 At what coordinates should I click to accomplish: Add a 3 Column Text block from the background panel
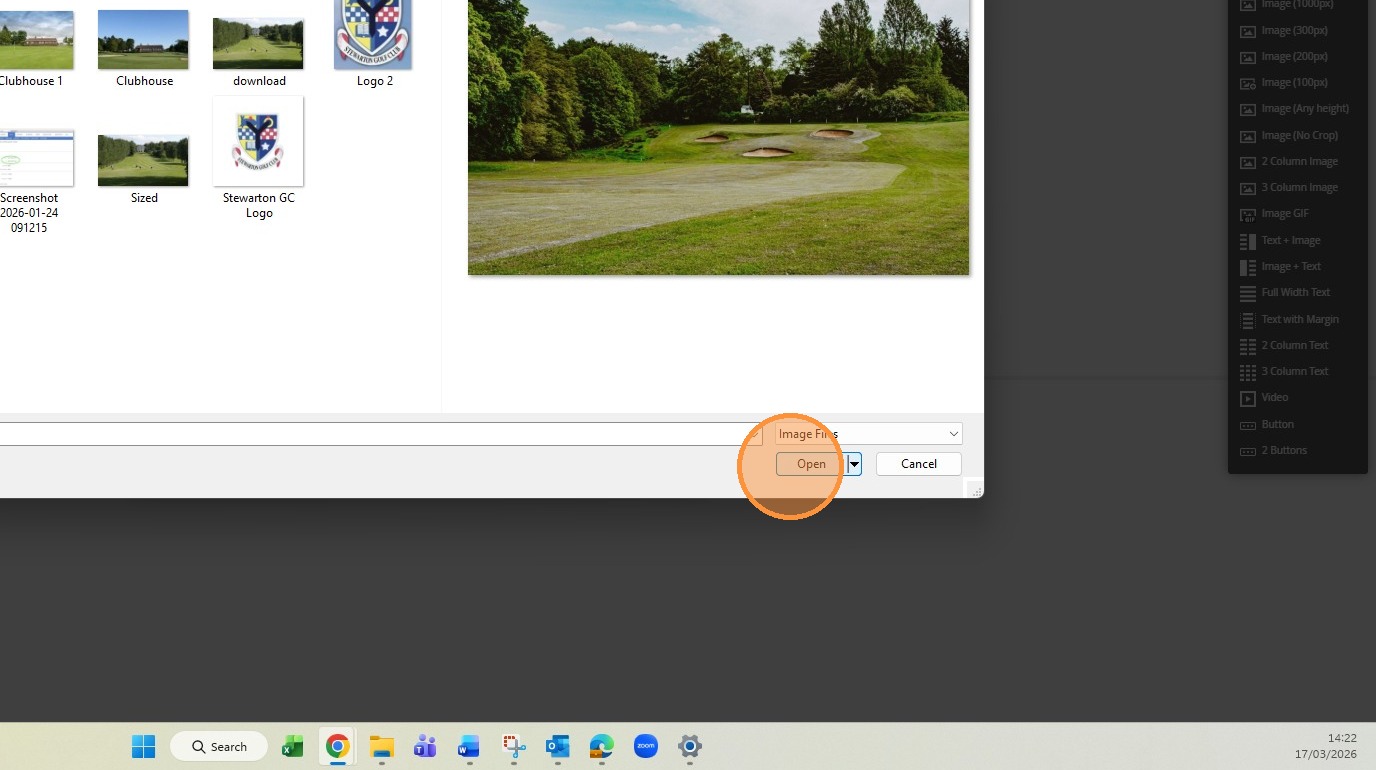(1285, 371)
